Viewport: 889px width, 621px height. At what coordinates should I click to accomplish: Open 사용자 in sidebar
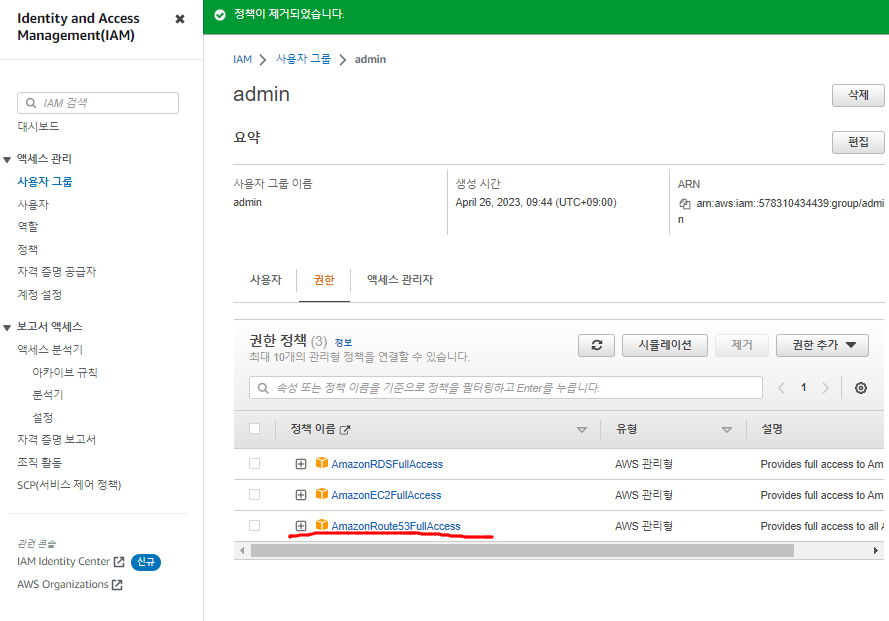[x=33, y=204]
